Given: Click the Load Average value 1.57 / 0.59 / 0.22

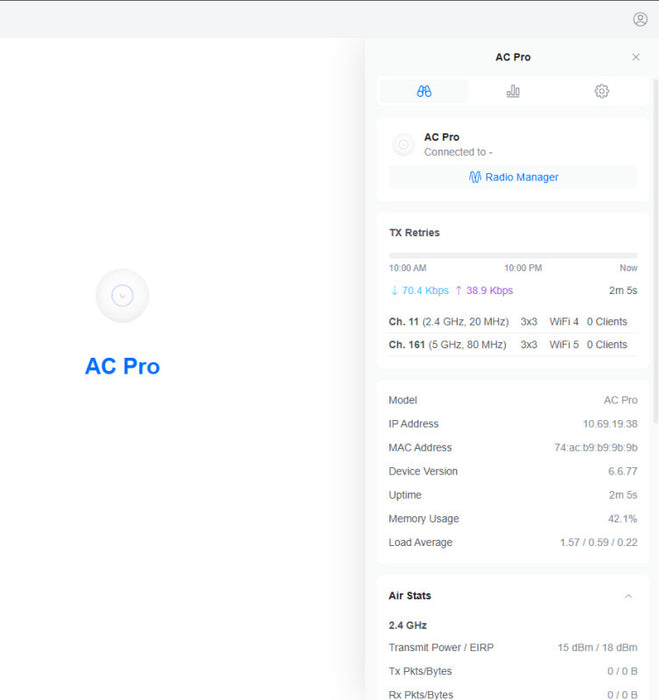Looking at the screenshot, I should tap(598, 542).
